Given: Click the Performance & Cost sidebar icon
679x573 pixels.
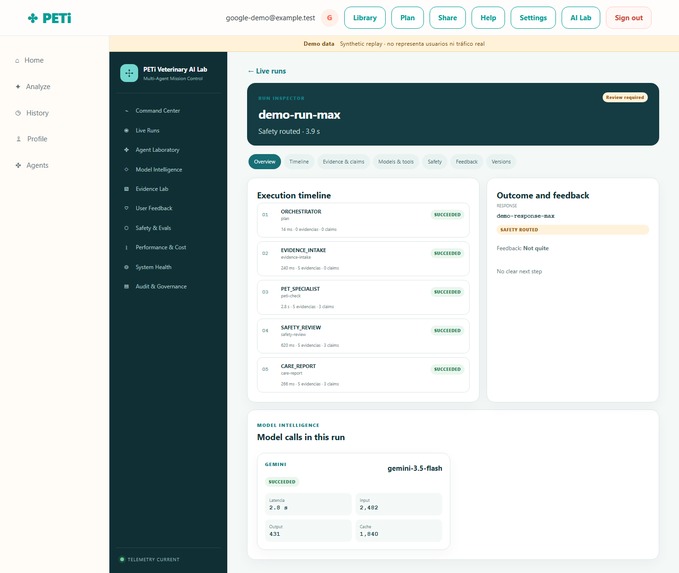Looking at the screenshot, I should (126, 247).
